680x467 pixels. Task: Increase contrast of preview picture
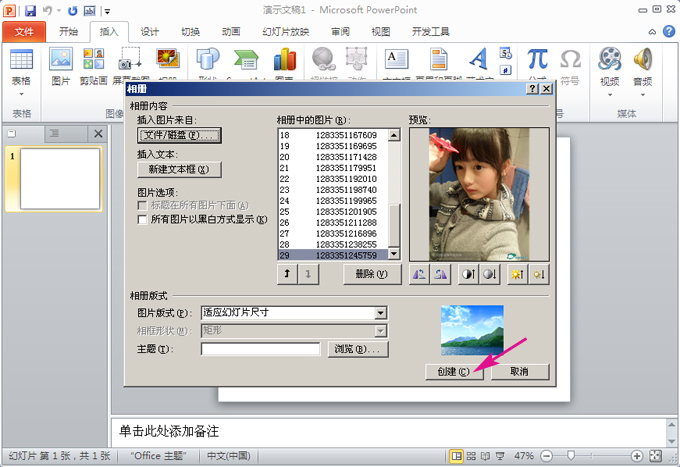click(x=468, y=274)
